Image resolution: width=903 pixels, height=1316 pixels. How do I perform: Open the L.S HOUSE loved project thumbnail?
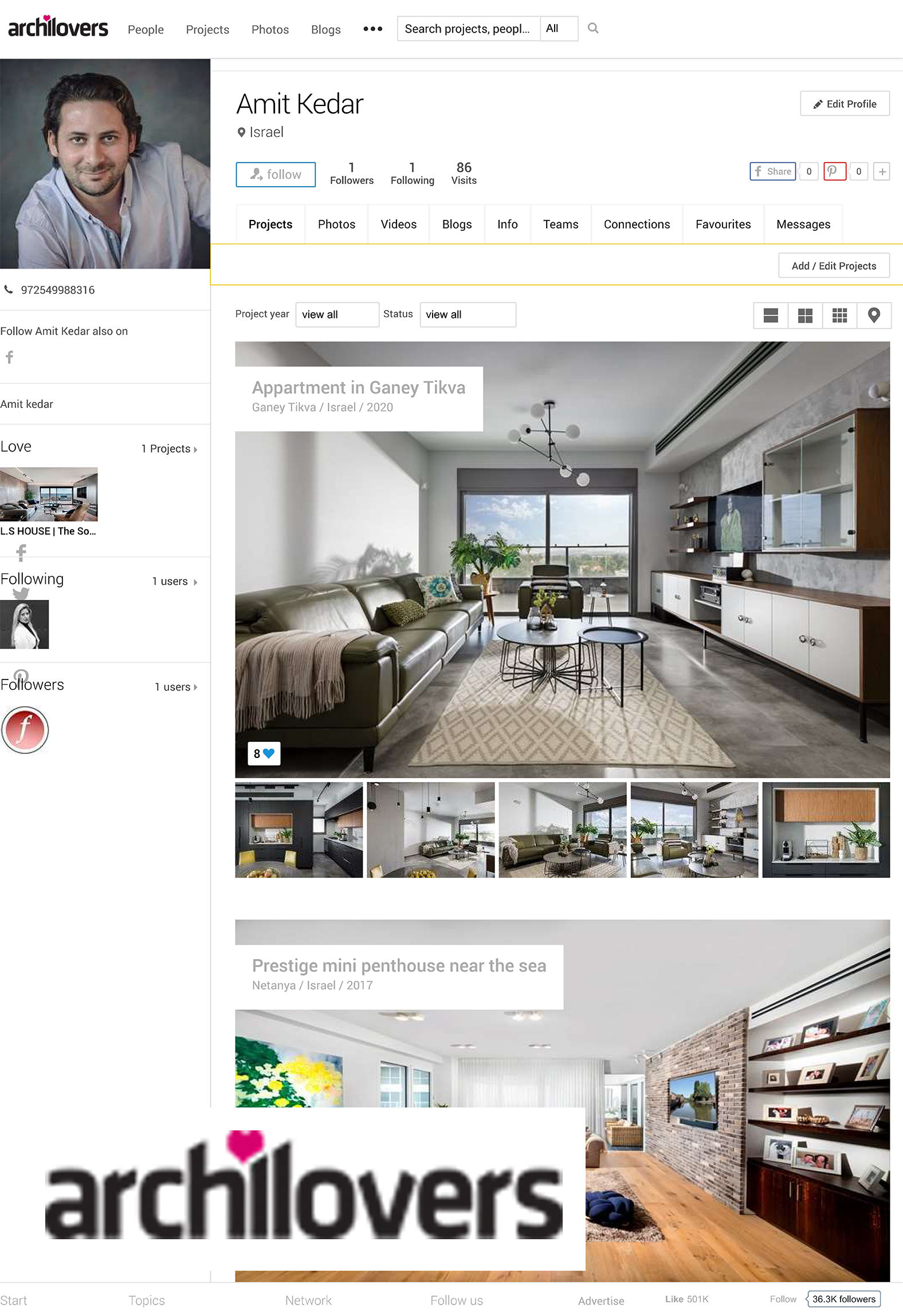click(x=49, y=494)
